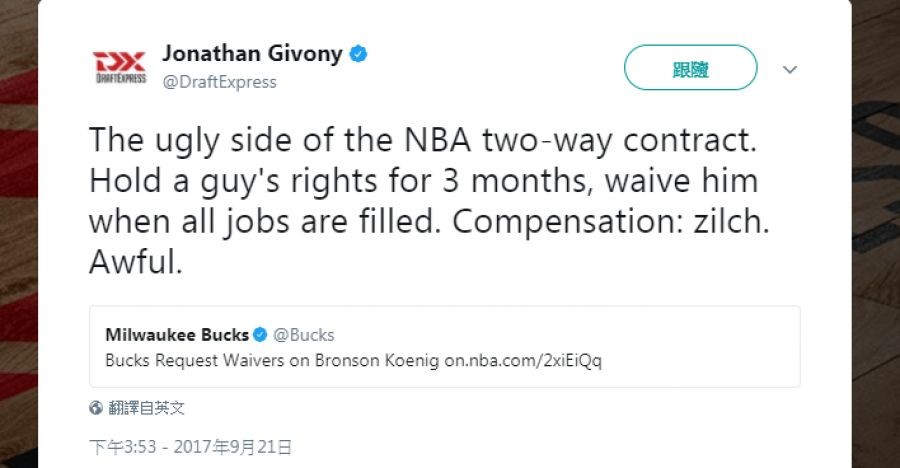
Task: Click verified badge beside Jonathan Givony
Action: tap(357, 54)
